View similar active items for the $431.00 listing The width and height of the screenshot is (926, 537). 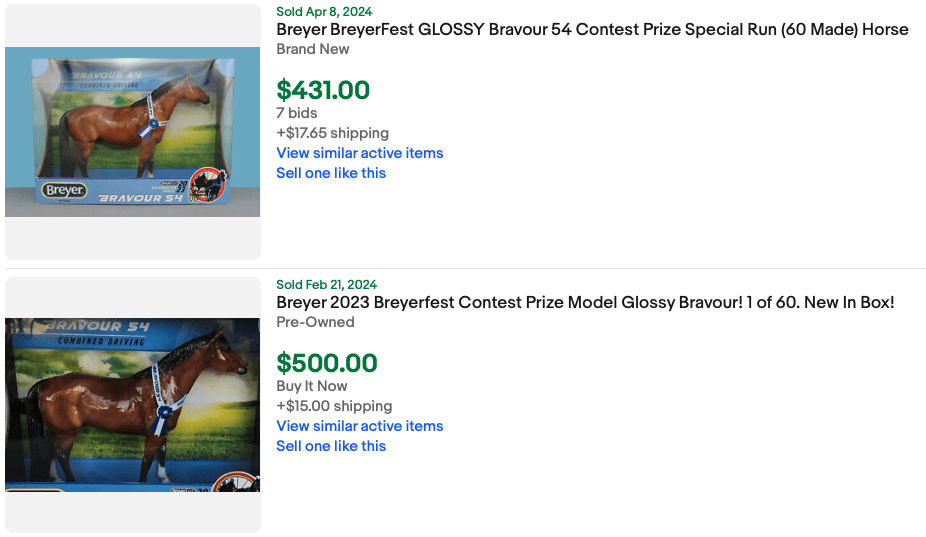coord(359,153)
